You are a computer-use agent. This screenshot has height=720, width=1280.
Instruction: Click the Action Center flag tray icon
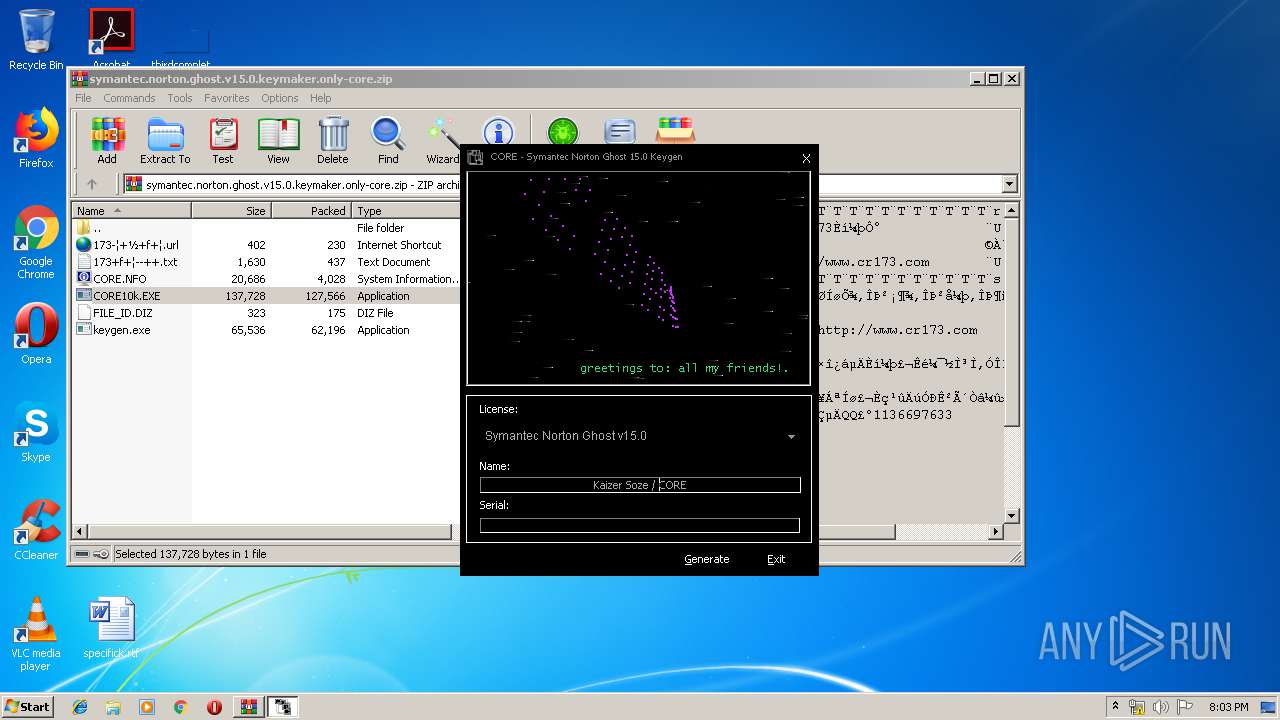(1186, 707)
